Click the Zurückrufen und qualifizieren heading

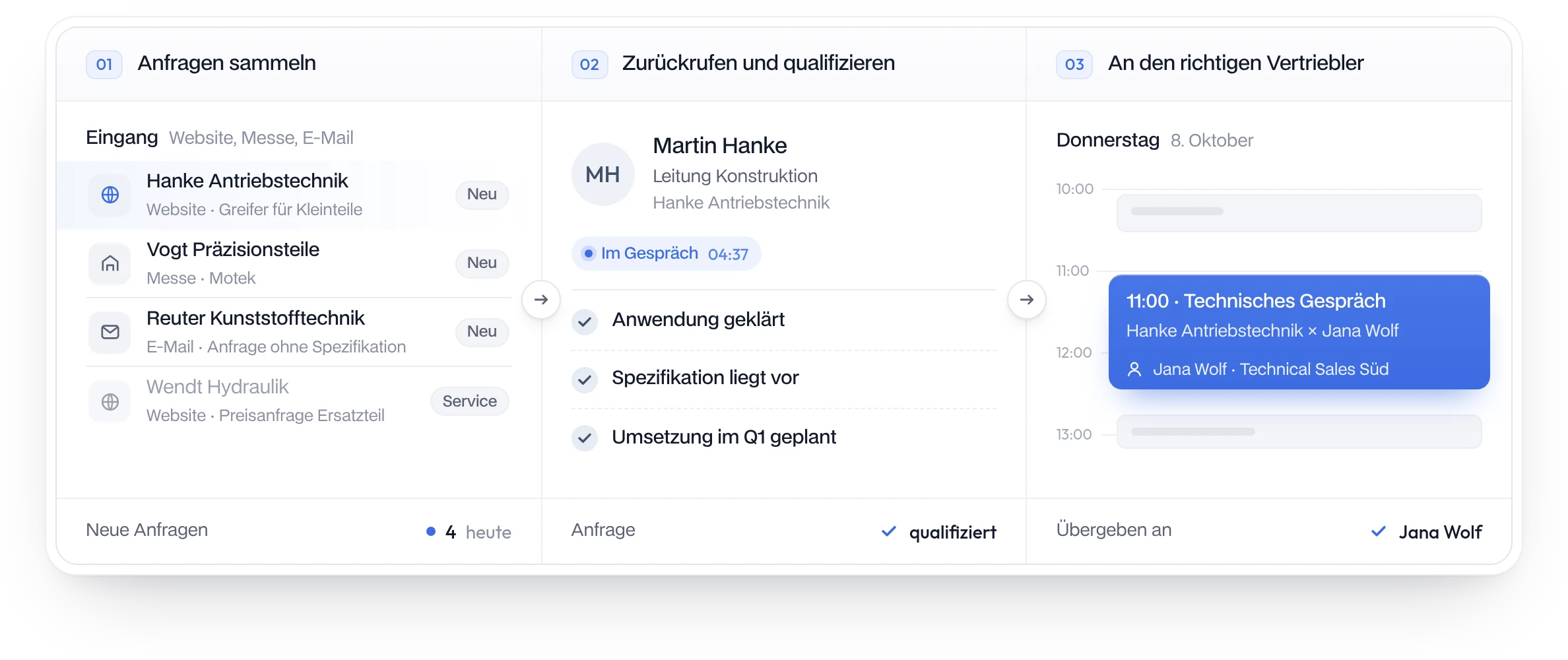point(758,63)
